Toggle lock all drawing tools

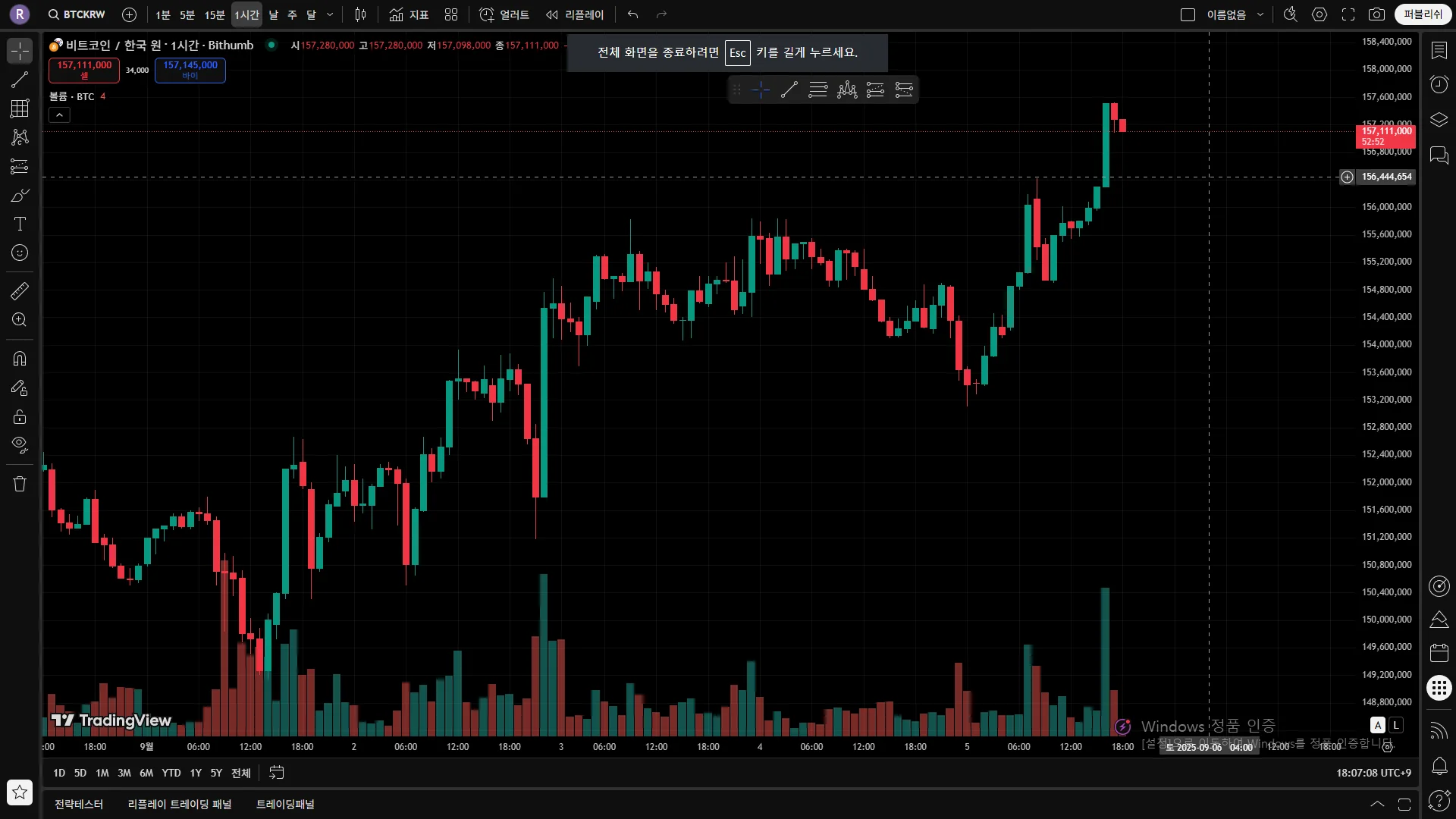[20, 416]
